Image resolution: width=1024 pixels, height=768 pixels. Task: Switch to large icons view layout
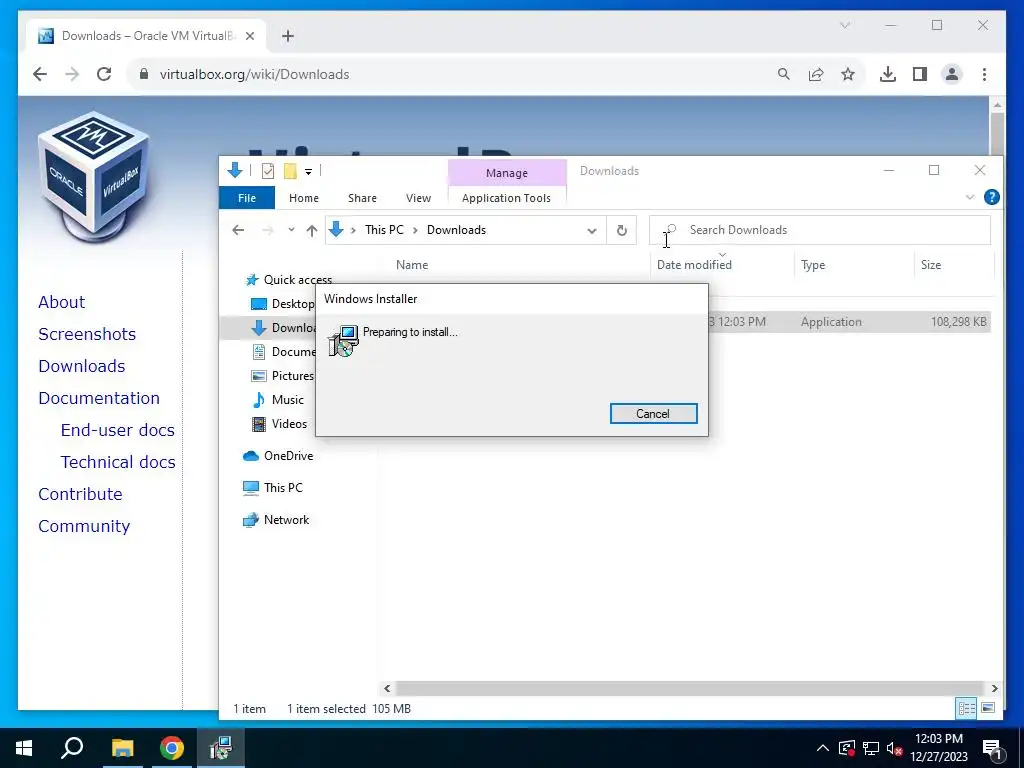coord(987,708)
